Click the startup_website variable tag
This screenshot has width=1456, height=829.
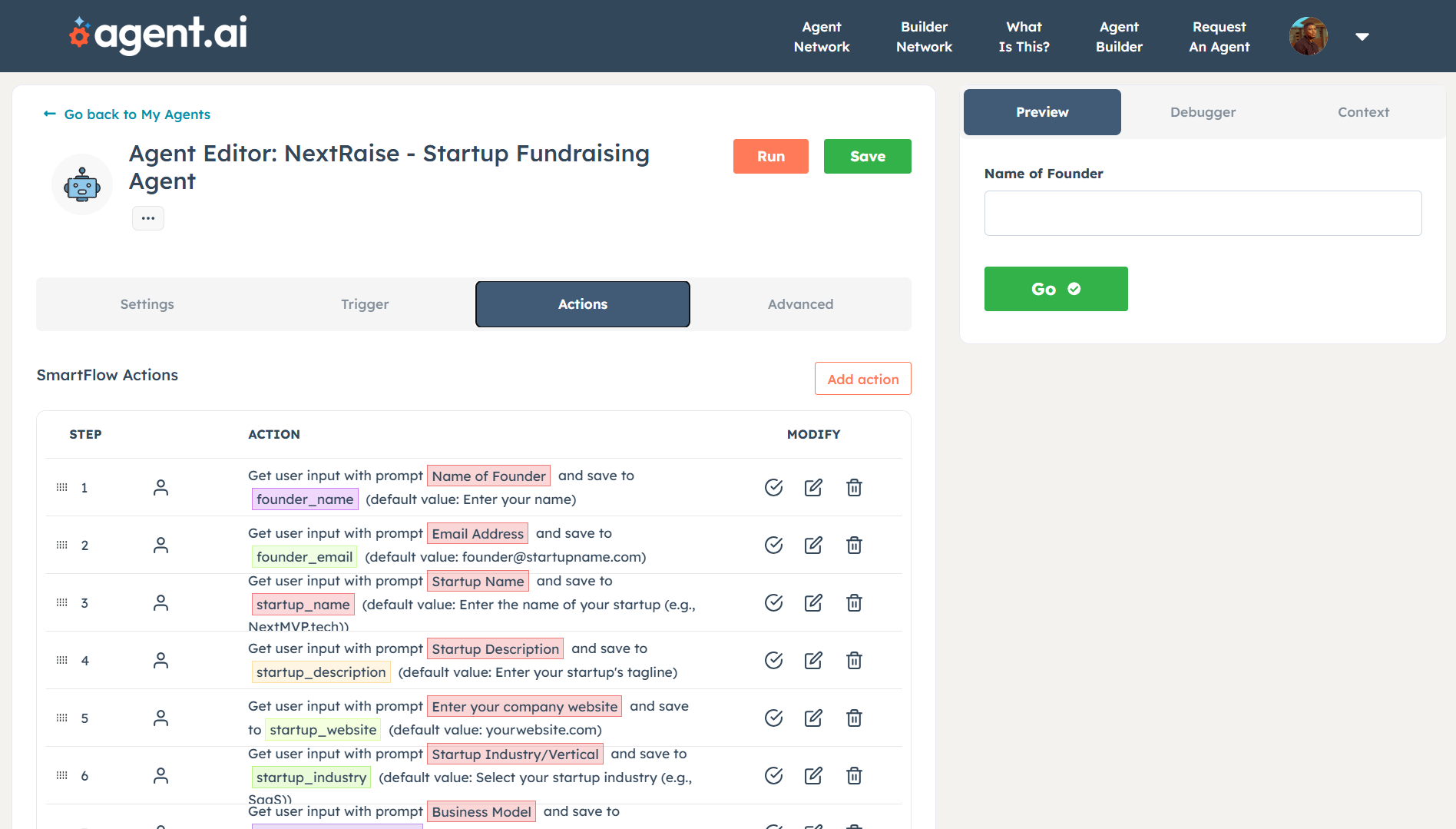click(323, 730)
